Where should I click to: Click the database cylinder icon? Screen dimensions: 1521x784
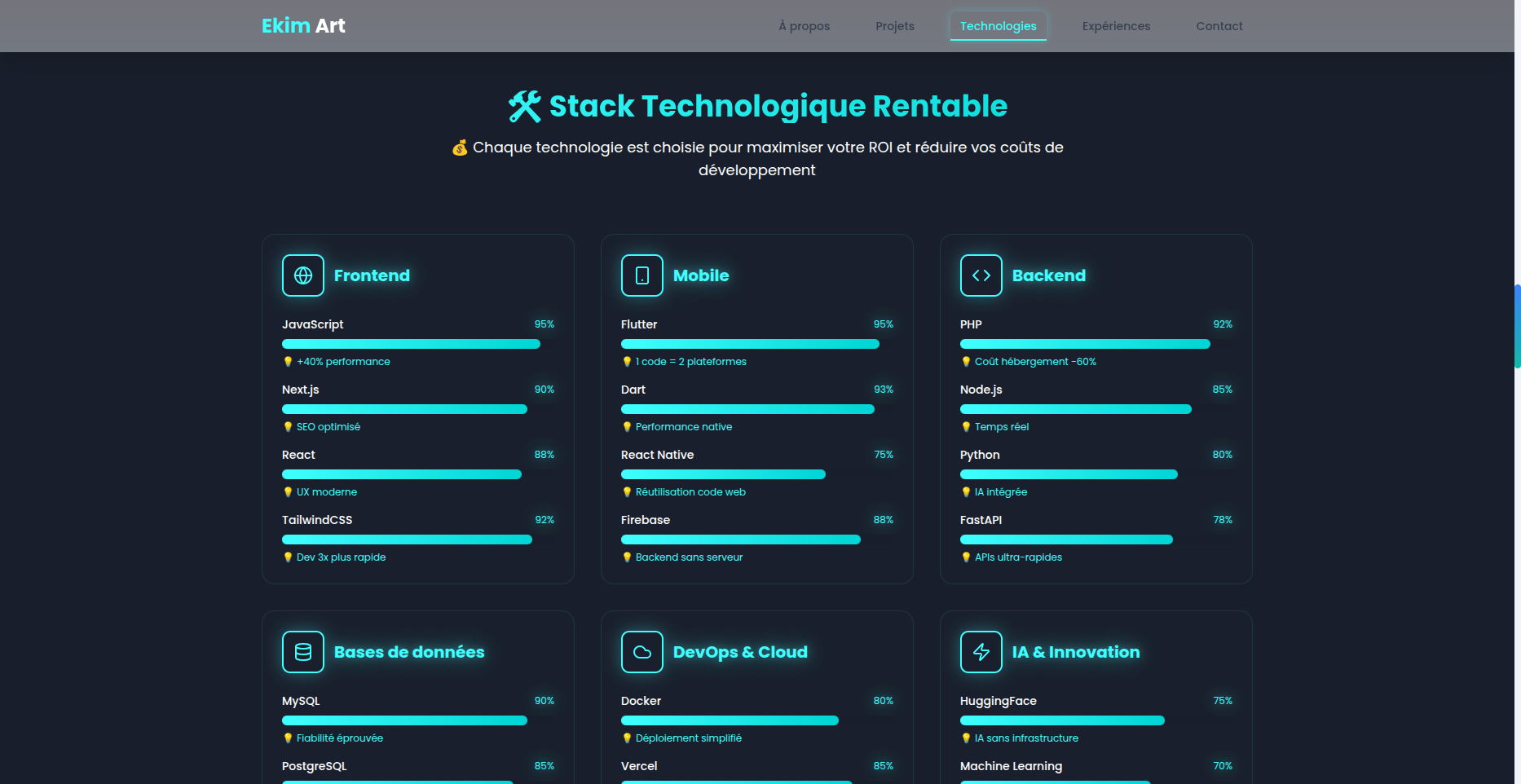coord(303,652)
